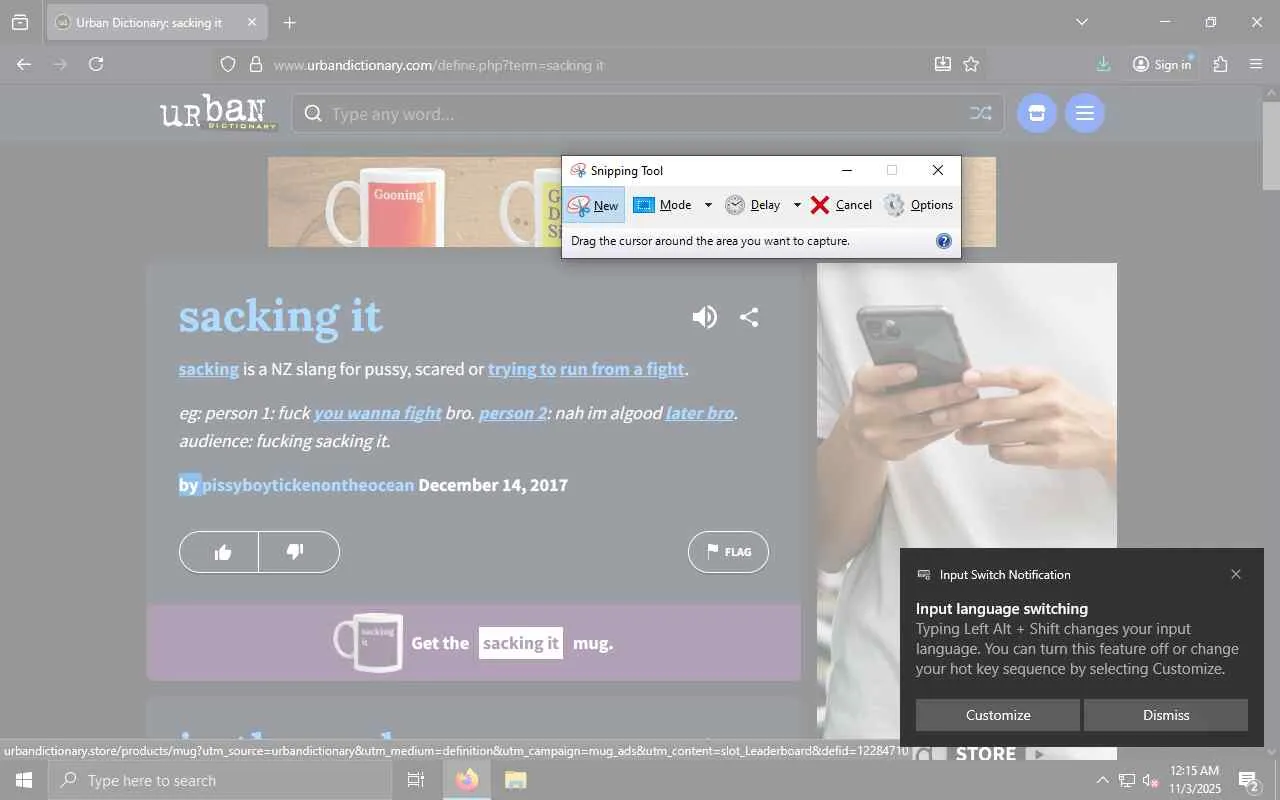The image size is (1280, 800).
Task: Open the taskbar clock and date
Action: coord(1195,780)
